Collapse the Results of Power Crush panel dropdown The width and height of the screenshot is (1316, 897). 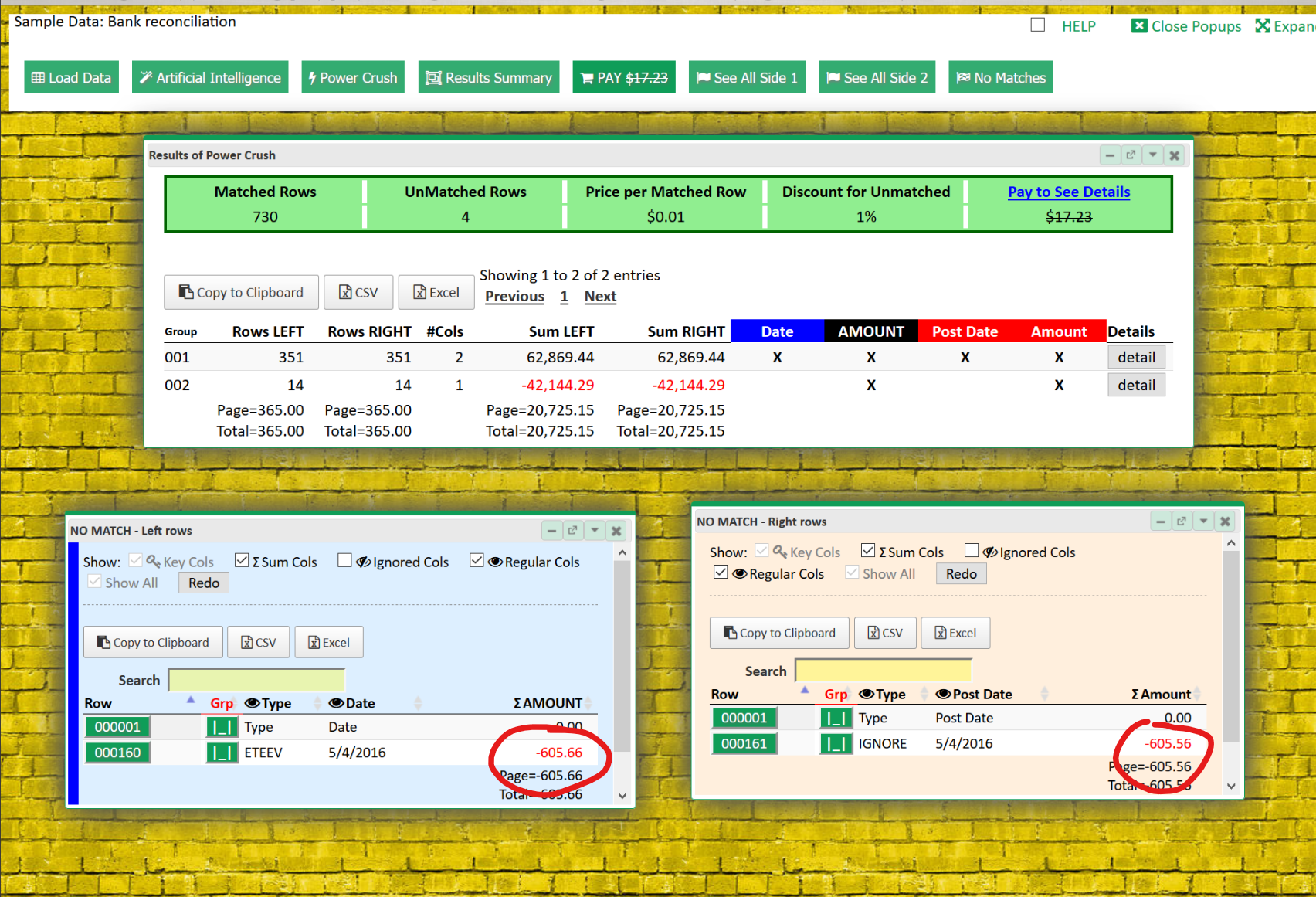point(1152,155)
